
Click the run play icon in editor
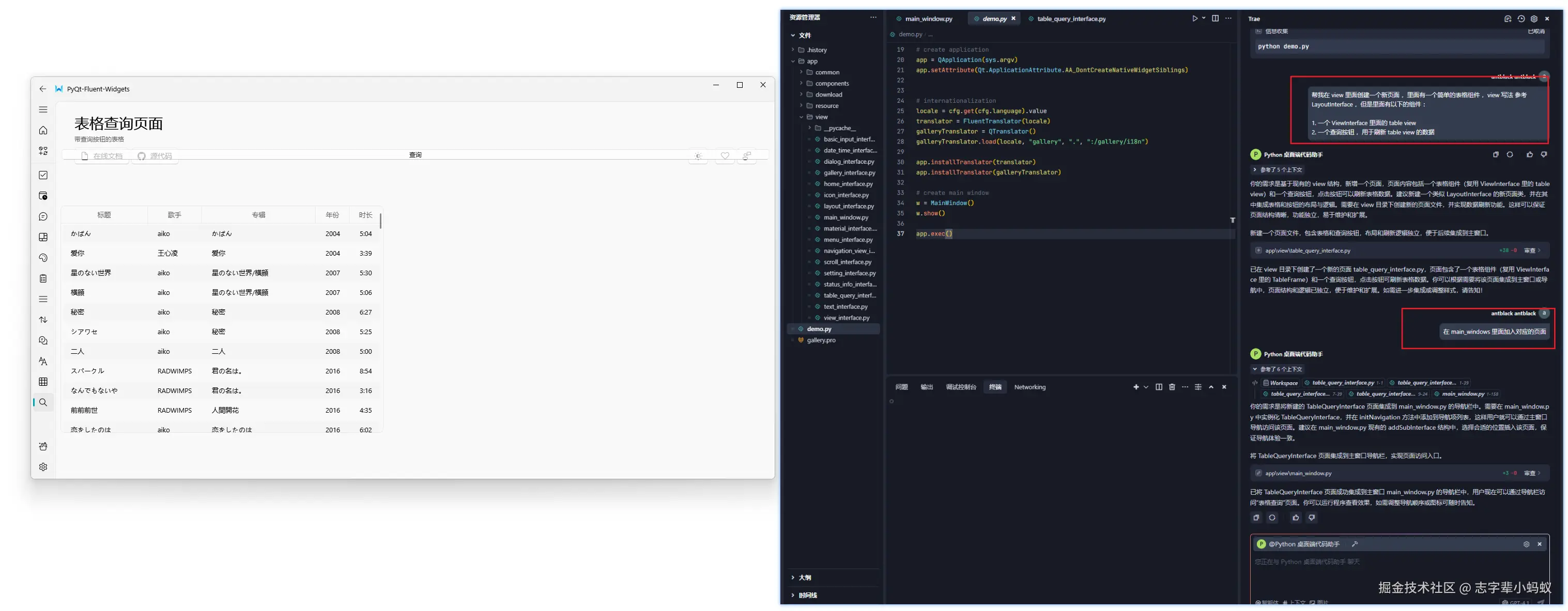pos(1195,18)
